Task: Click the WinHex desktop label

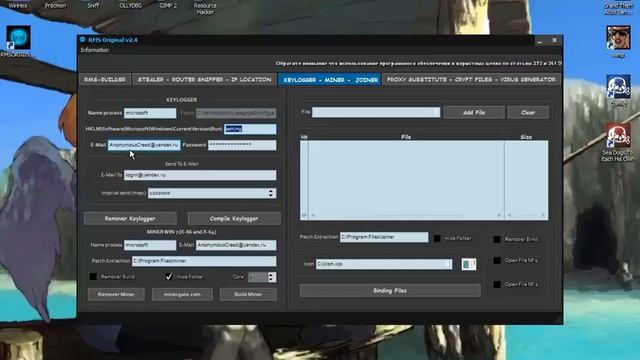Action: coord(18,5)
